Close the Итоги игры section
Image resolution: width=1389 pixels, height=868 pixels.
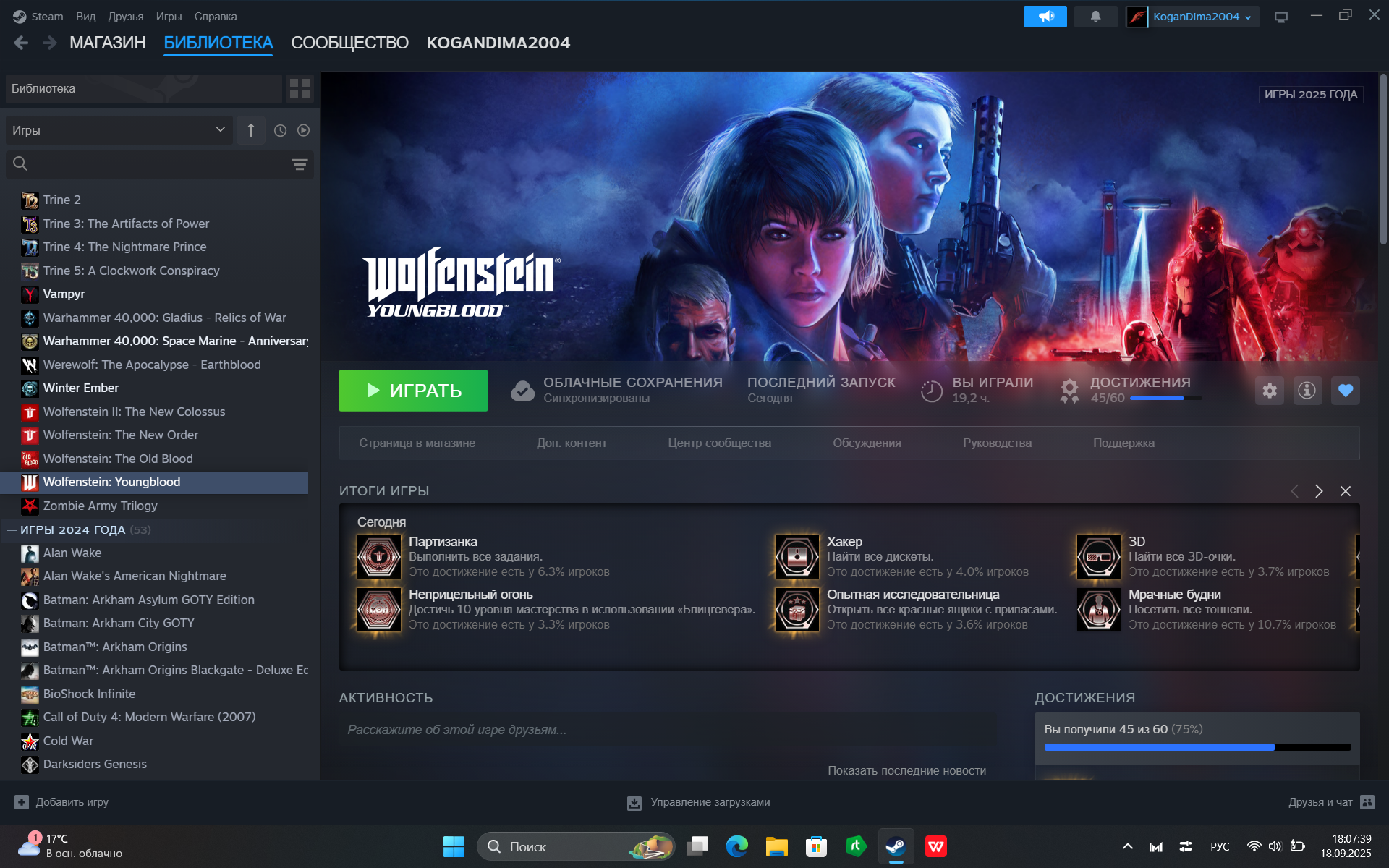[1345, 491]
